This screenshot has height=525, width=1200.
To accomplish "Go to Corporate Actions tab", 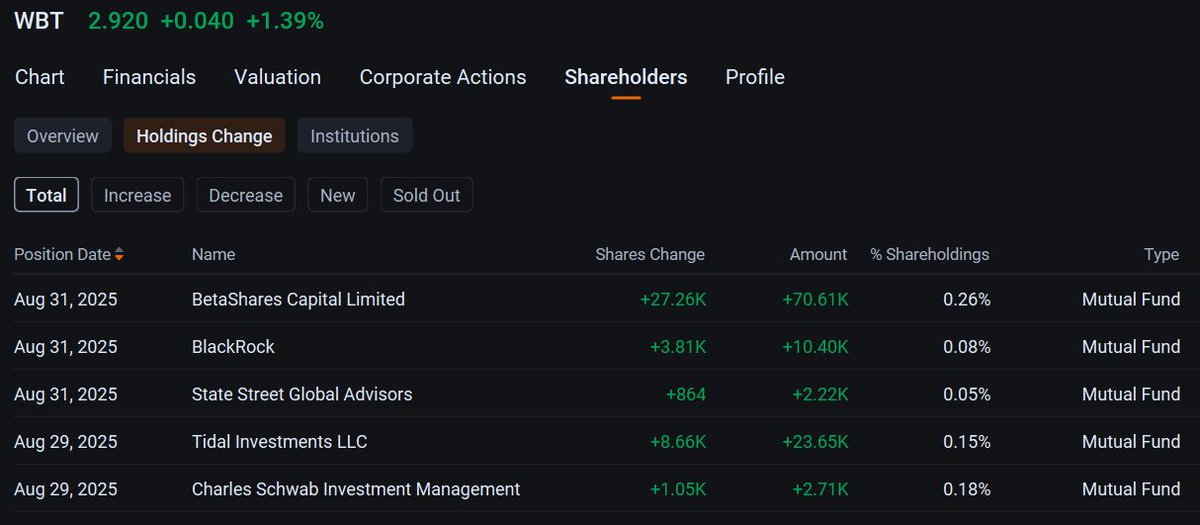I will coord(443,77).
